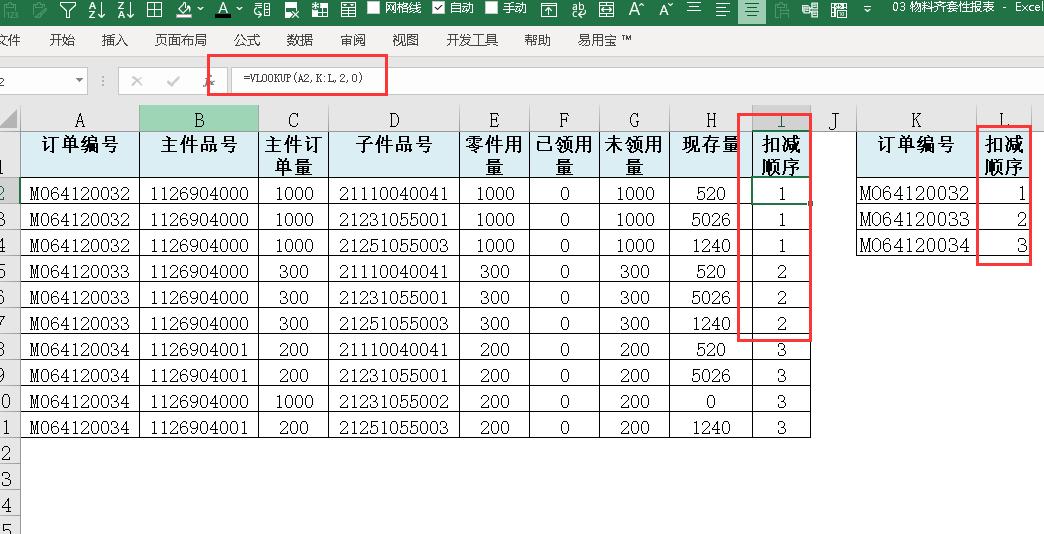The height and width of the screenshot is (534, 1044).
Task: Select column A header
Action: point(80,120)
